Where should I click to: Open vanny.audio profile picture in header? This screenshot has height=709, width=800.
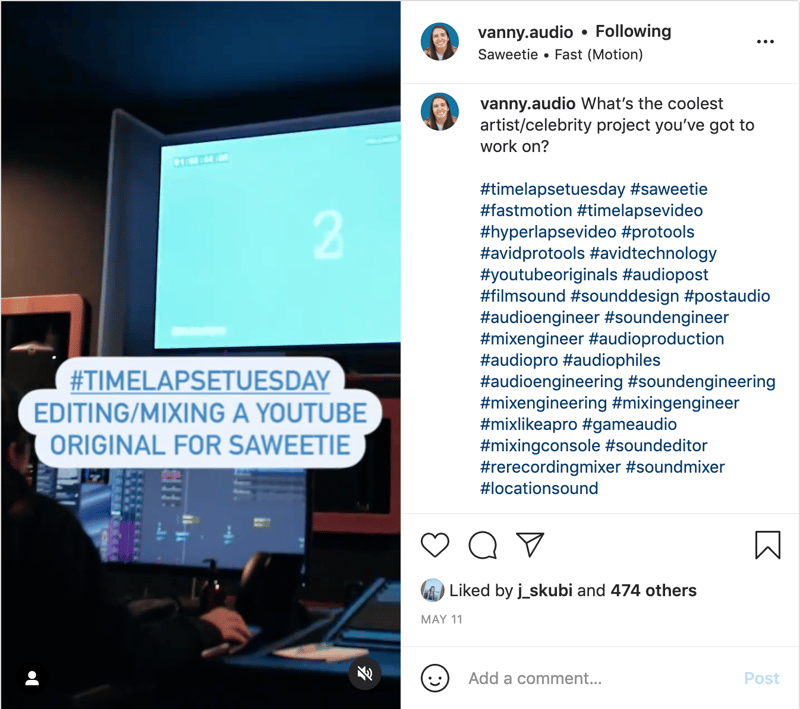click(x=439, y=41)
